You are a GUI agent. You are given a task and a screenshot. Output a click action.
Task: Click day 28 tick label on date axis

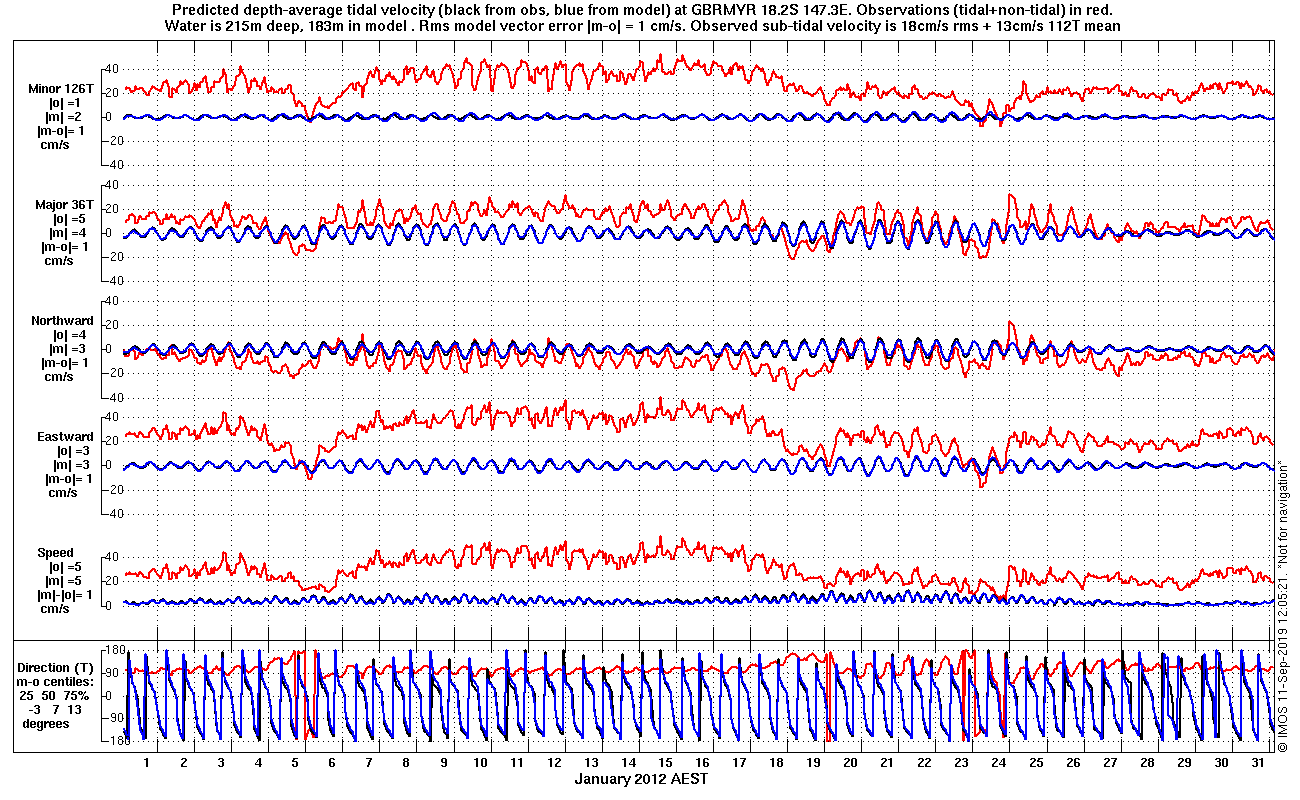point(1146,763)
